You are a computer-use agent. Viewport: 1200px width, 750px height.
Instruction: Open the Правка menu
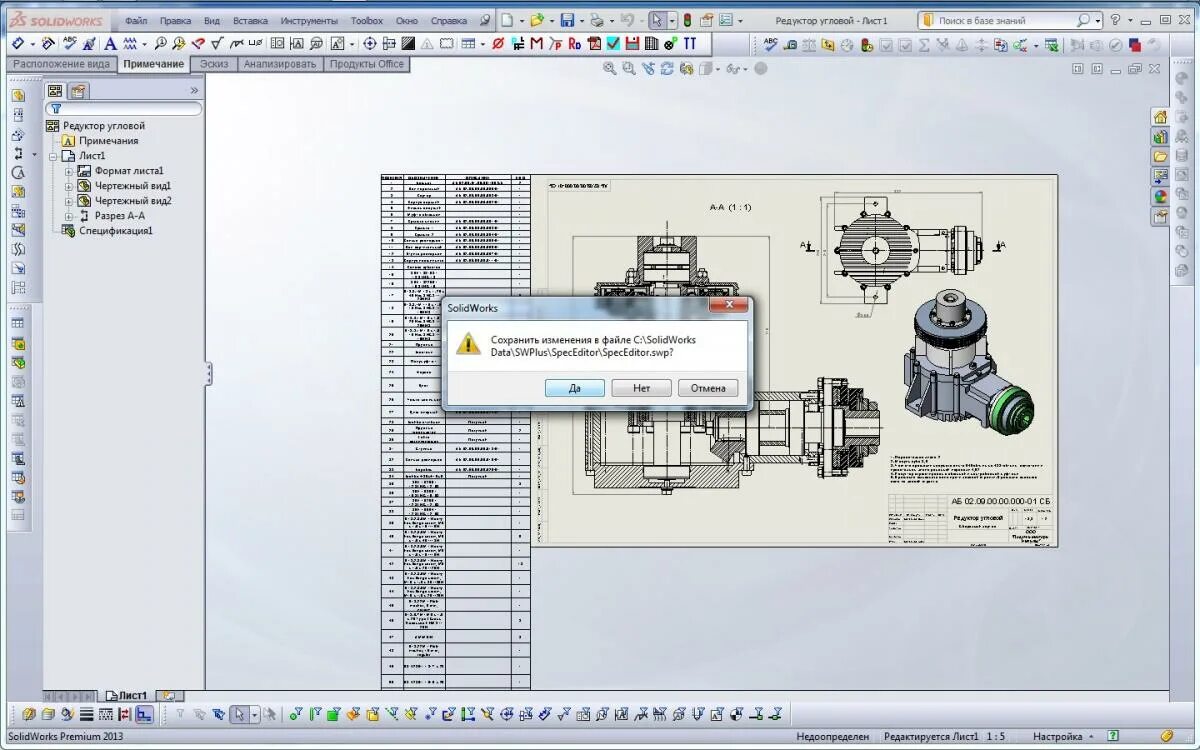pos(175,20)
